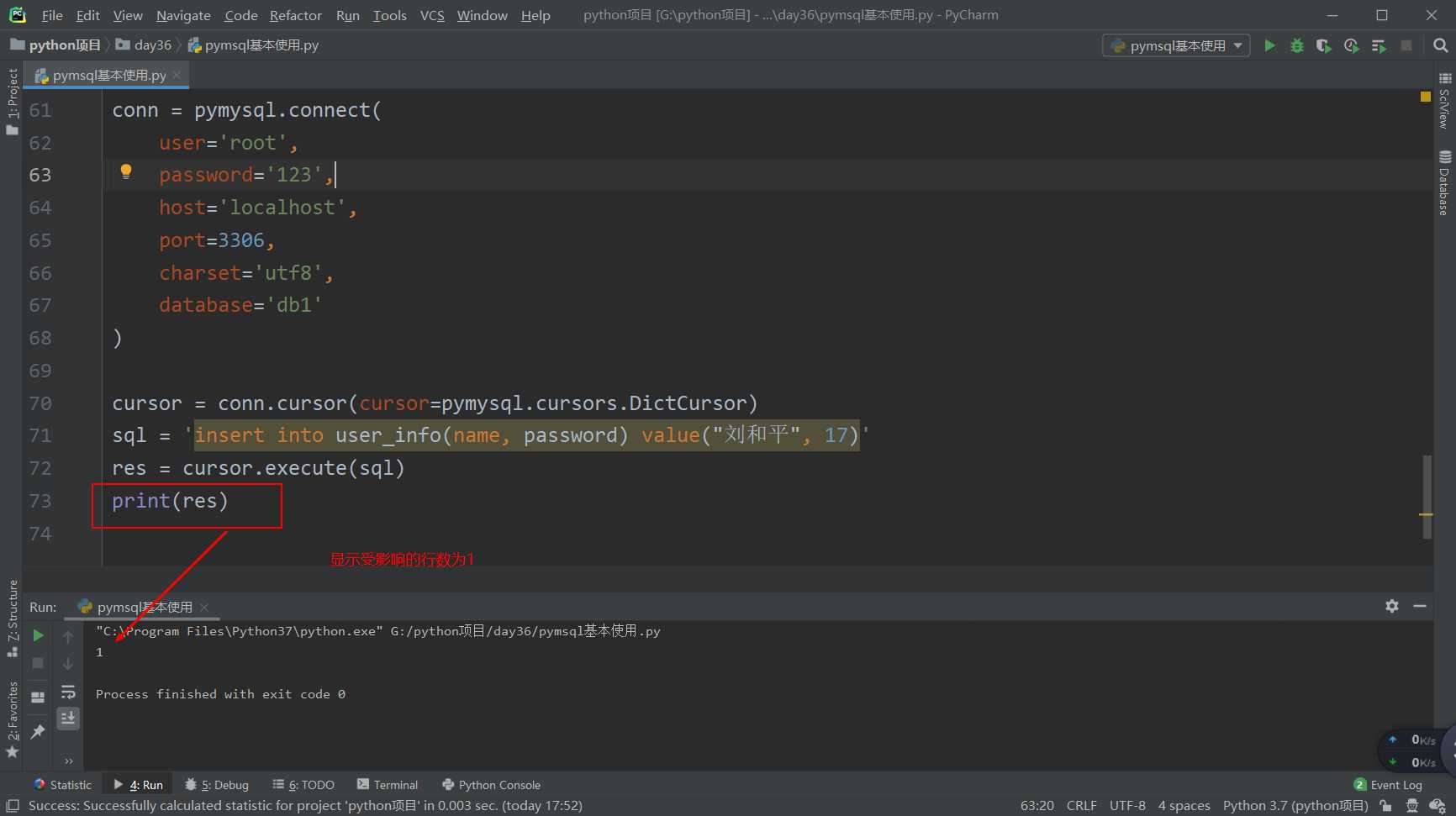Open the Favorites tool window tab

[x=12, y=719]
